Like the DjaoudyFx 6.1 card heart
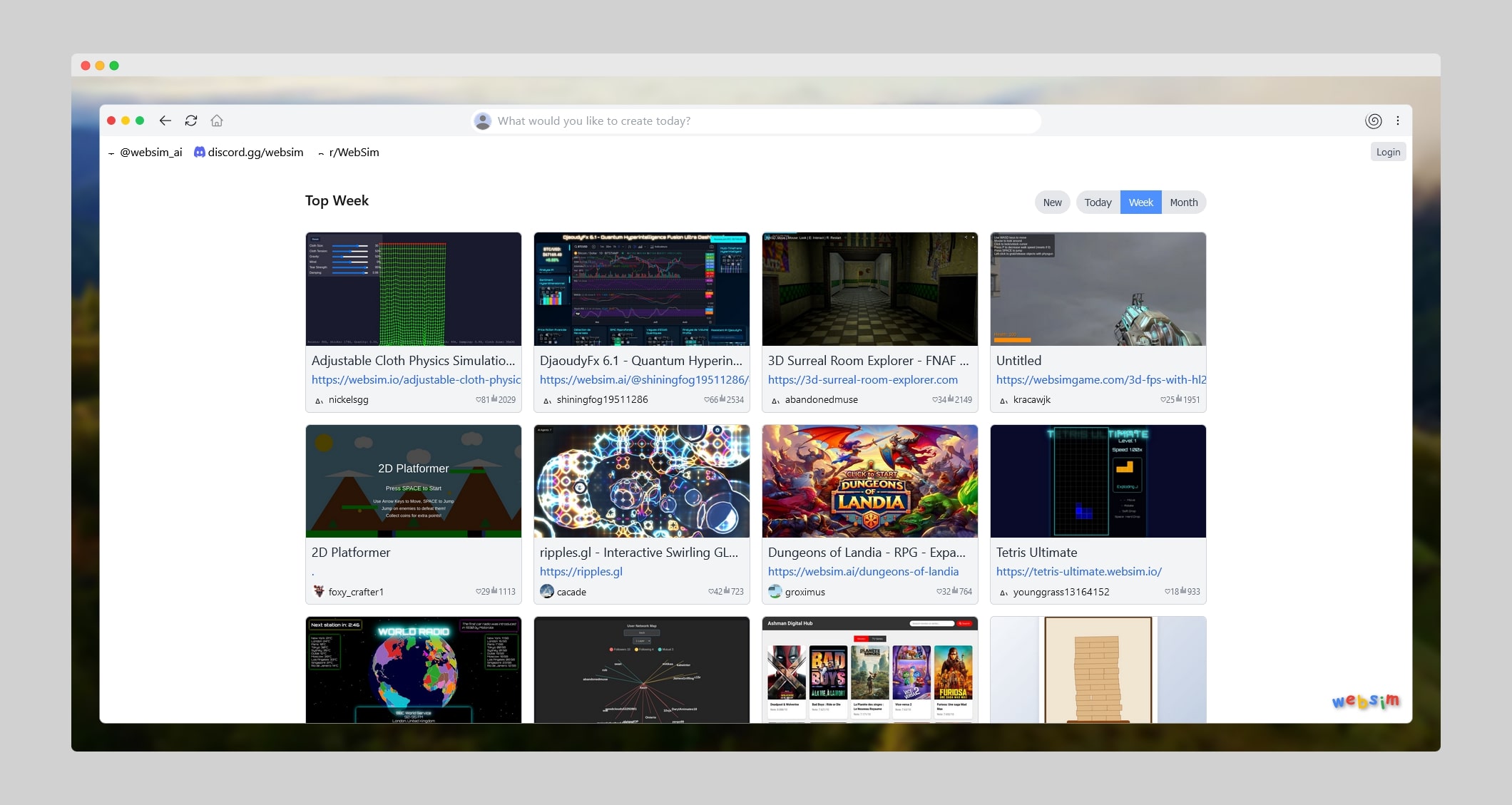This screenshot has width=1512, height=805. click(x=707, y=400)
